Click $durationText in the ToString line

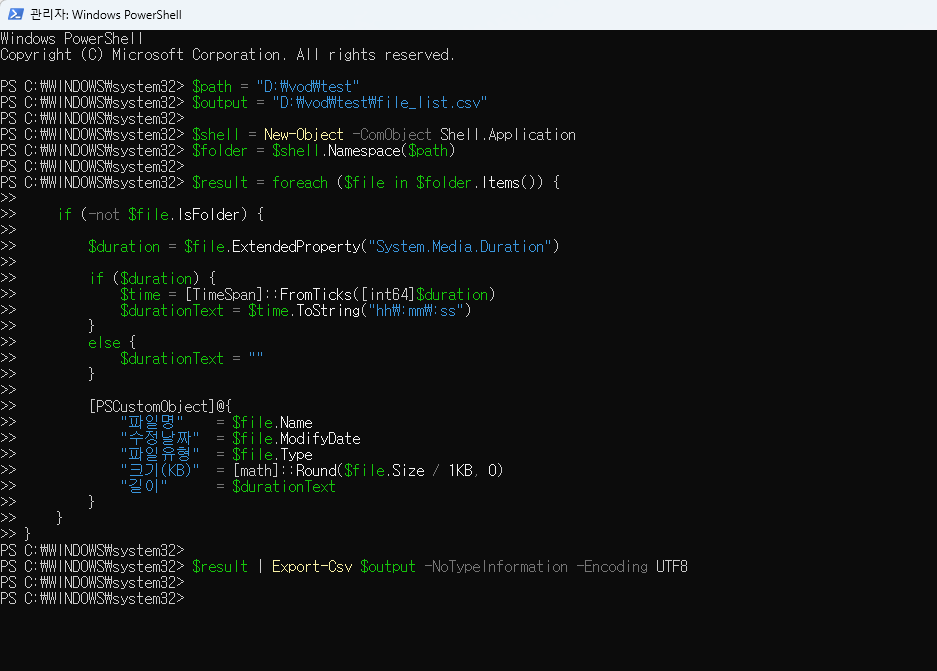(x=172, y=311)
